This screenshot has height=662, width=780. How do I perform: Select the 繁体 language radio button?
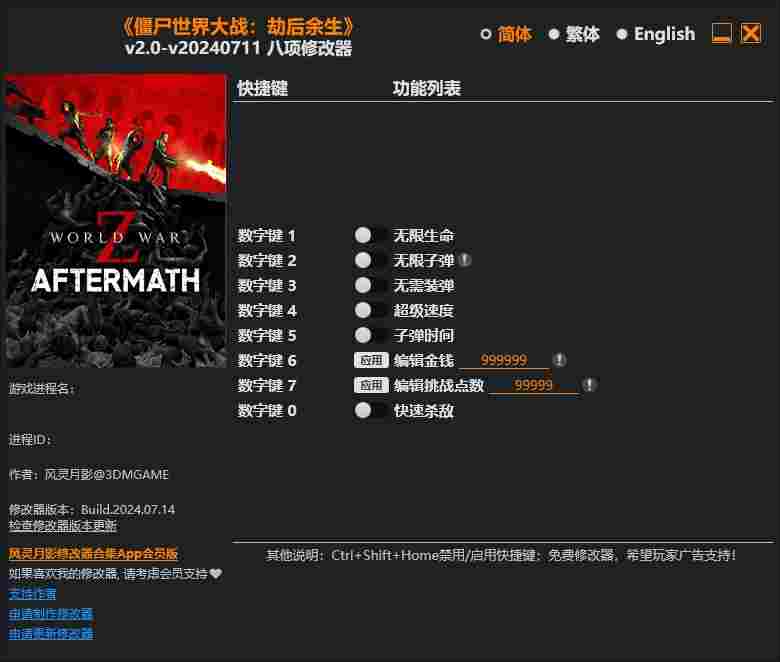point(554,34)
